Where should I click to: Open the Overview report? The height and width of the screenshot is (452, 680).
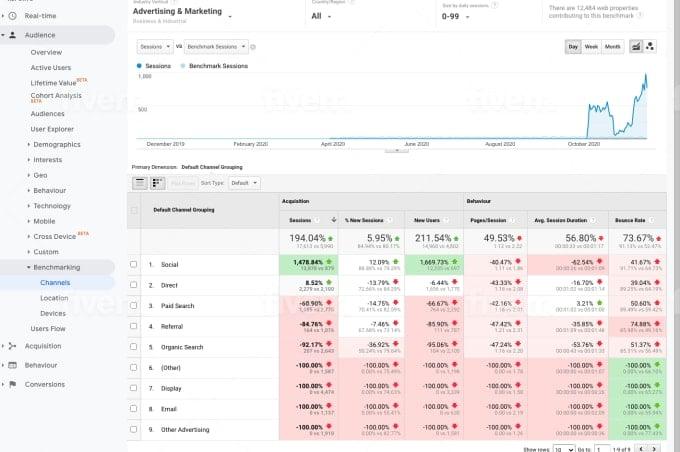click(46, 52)
